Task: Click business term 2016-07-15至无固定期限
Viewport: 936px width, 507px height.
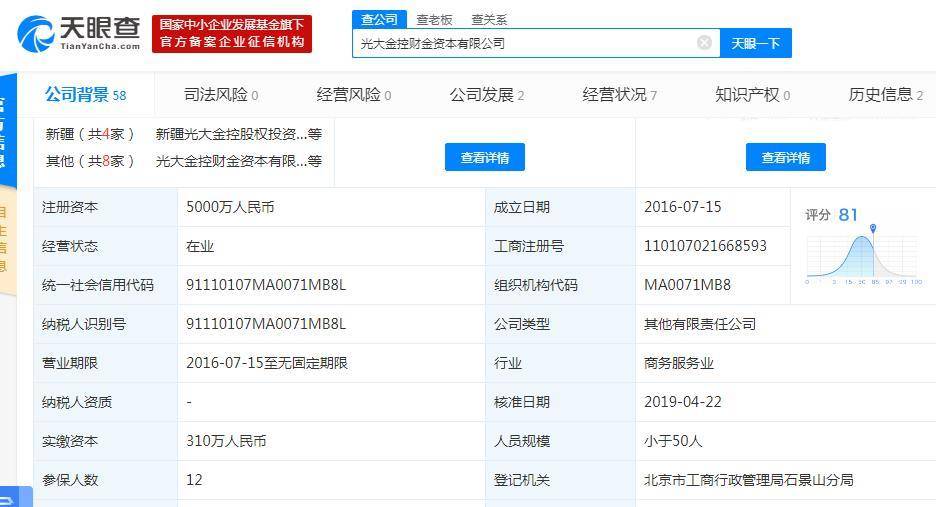Action: click(267, 363)
